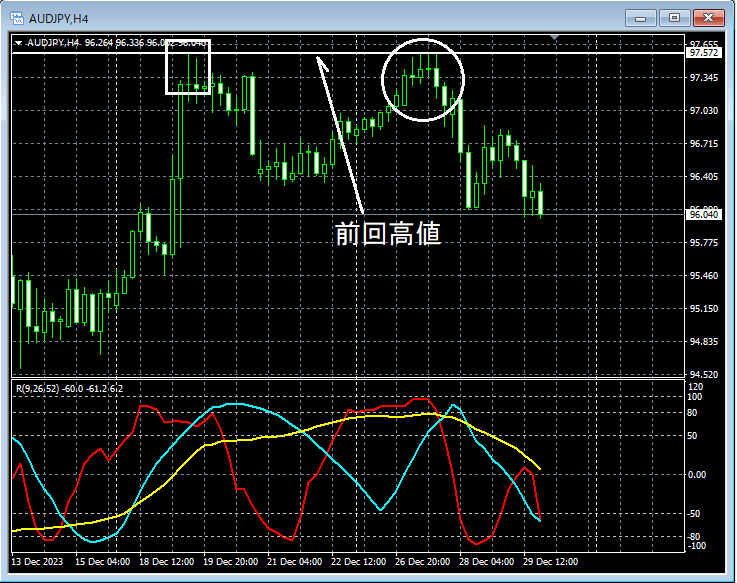Click the 19 Dec 20:00 time label
737x583 pixels.
coord(230,561)
